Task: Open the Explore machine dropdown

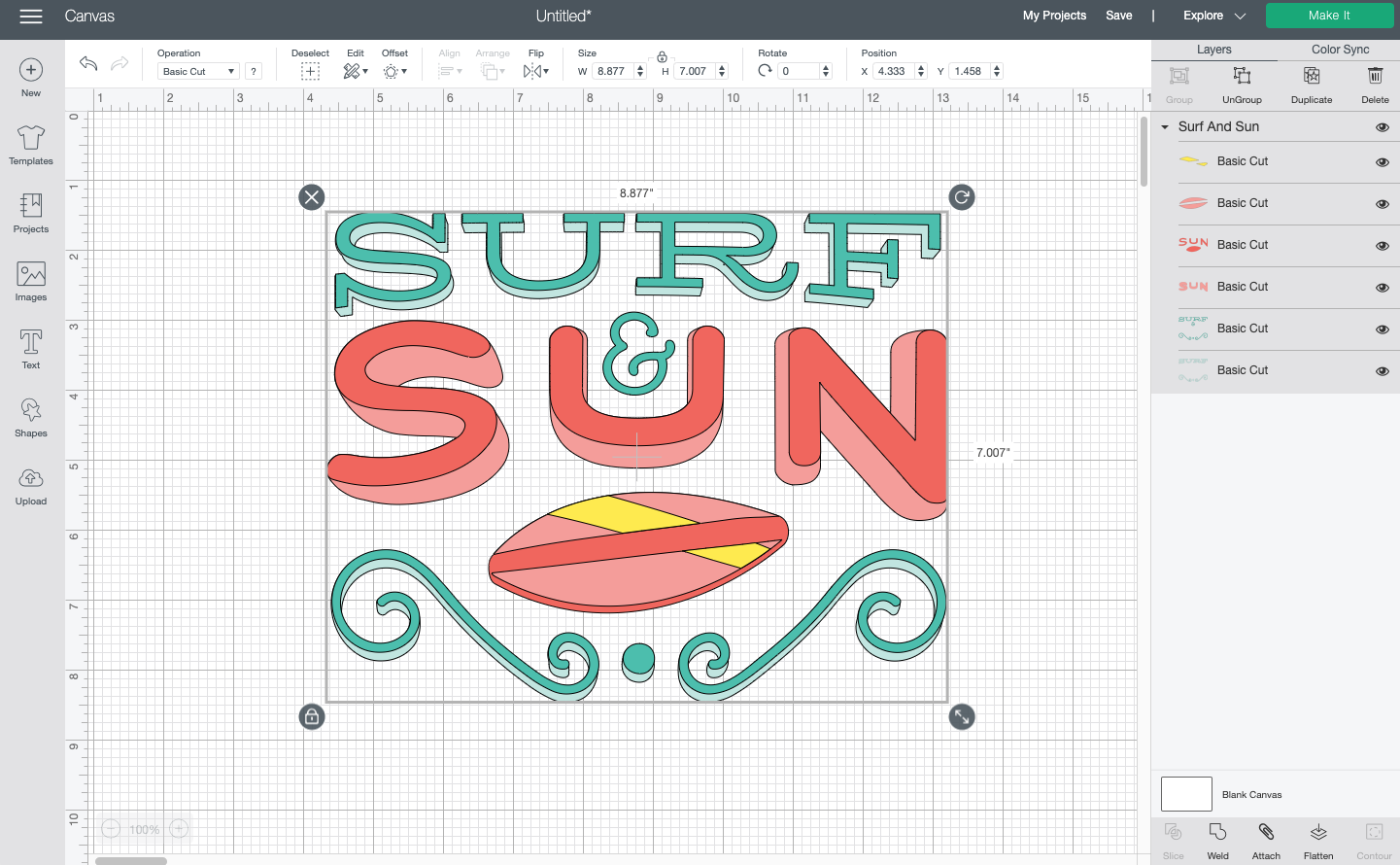Action: point(1214,16)
